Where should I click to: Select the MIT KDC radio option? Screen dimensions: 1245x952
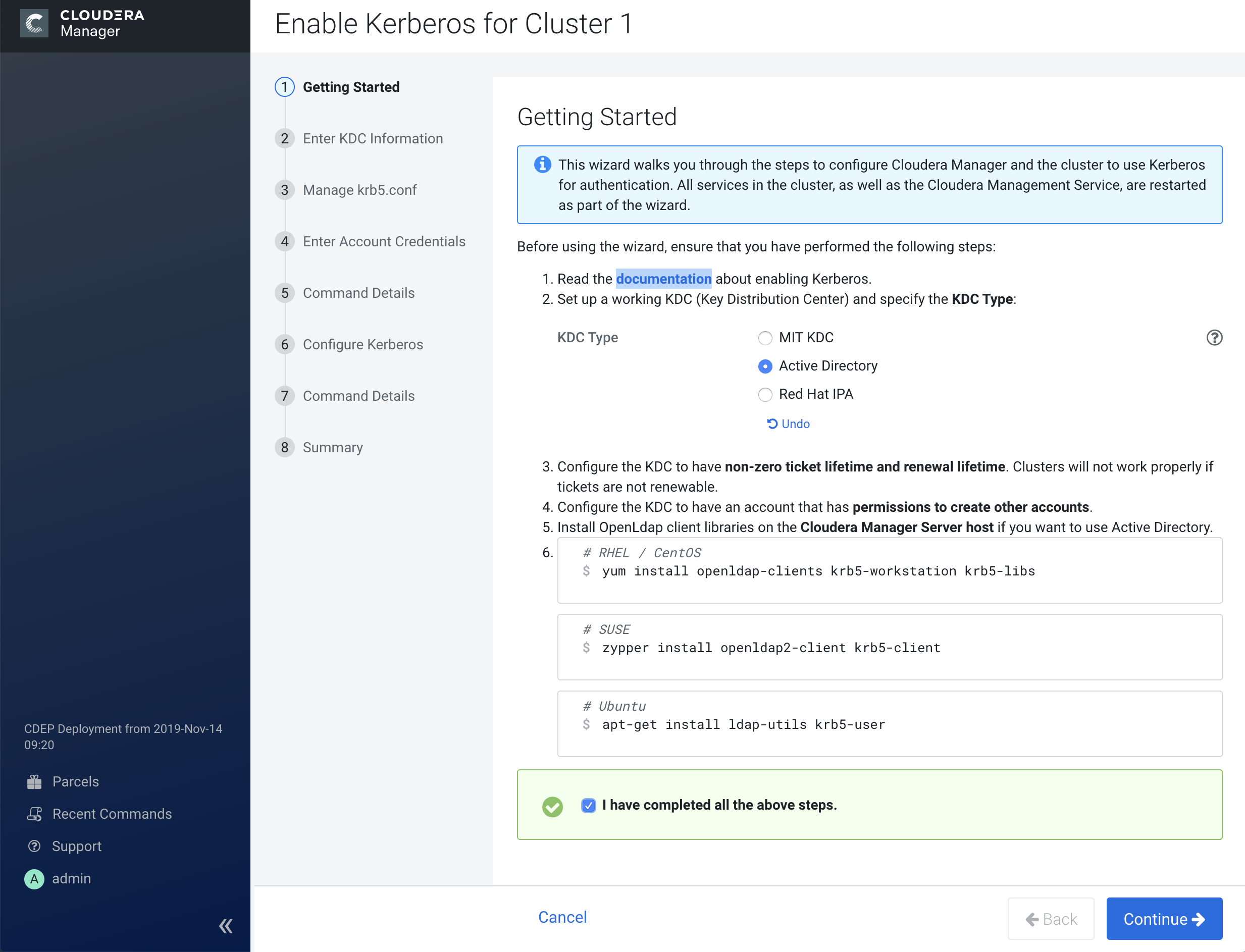click(765, 338)
